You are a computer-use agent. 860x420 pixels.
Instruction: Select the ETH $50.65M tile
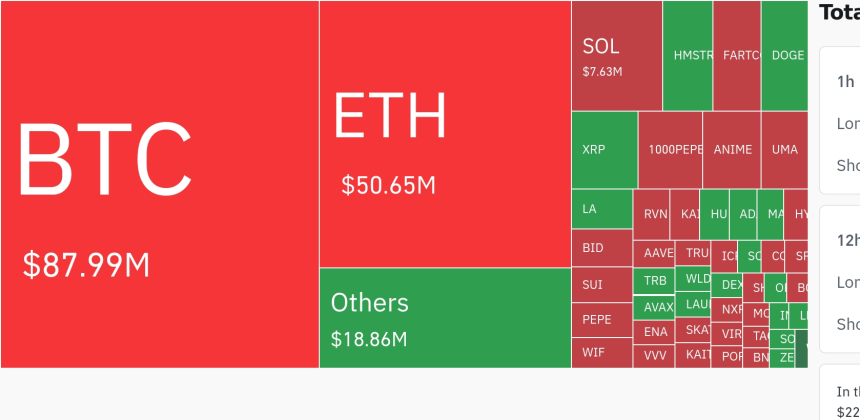pos(445,134)
